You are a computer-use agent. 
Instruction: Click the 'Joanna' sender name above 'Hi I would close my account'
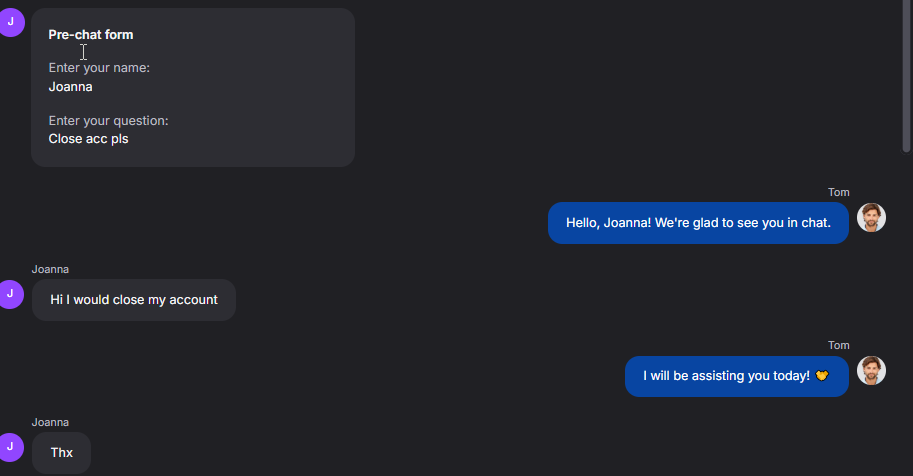click(x=50, y=269)
